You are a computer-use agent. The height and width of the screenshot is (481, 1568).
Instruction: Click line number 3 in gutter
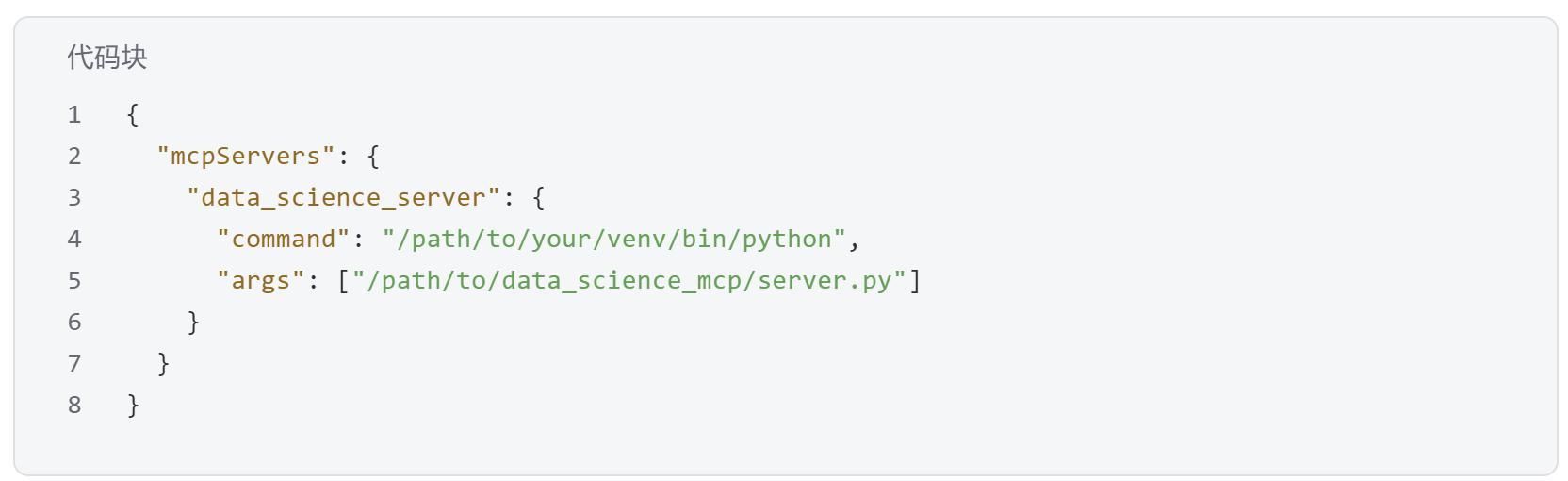pyautogui.click(x=74, y=198)
